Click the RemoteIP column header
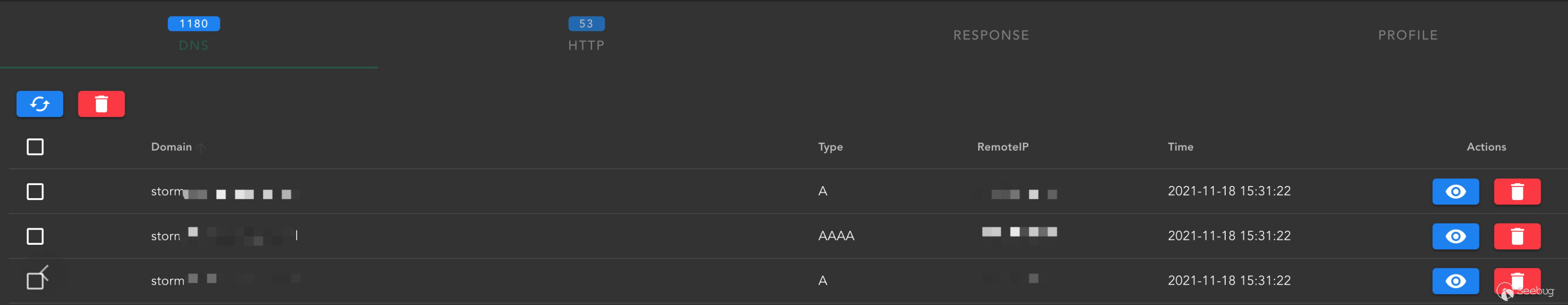The width and height of the screenshot is (1568, 305). coord(1002,147)
